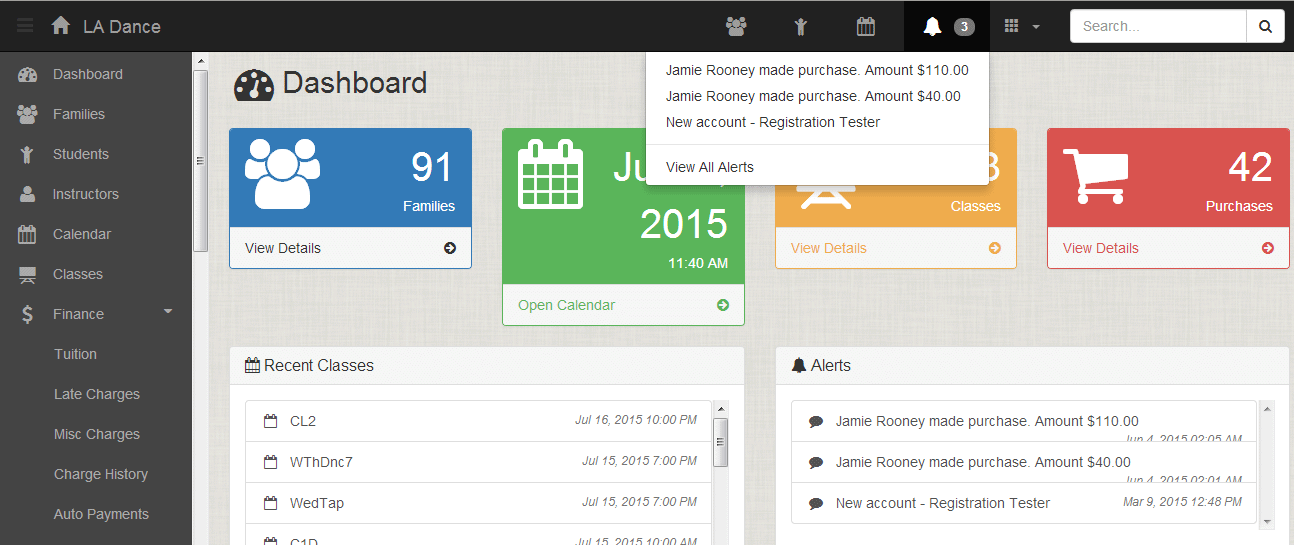The height and width of the screenshot is (545, 1294).
Task: Click the home icon beside LA Dance
Action: pos(61,26)
